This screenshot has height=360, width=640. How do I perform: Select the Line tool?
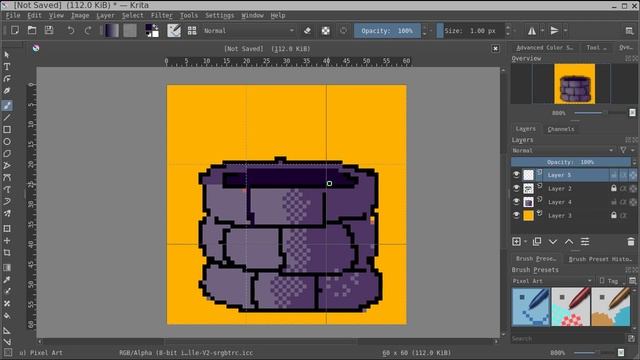pos(7,118)
